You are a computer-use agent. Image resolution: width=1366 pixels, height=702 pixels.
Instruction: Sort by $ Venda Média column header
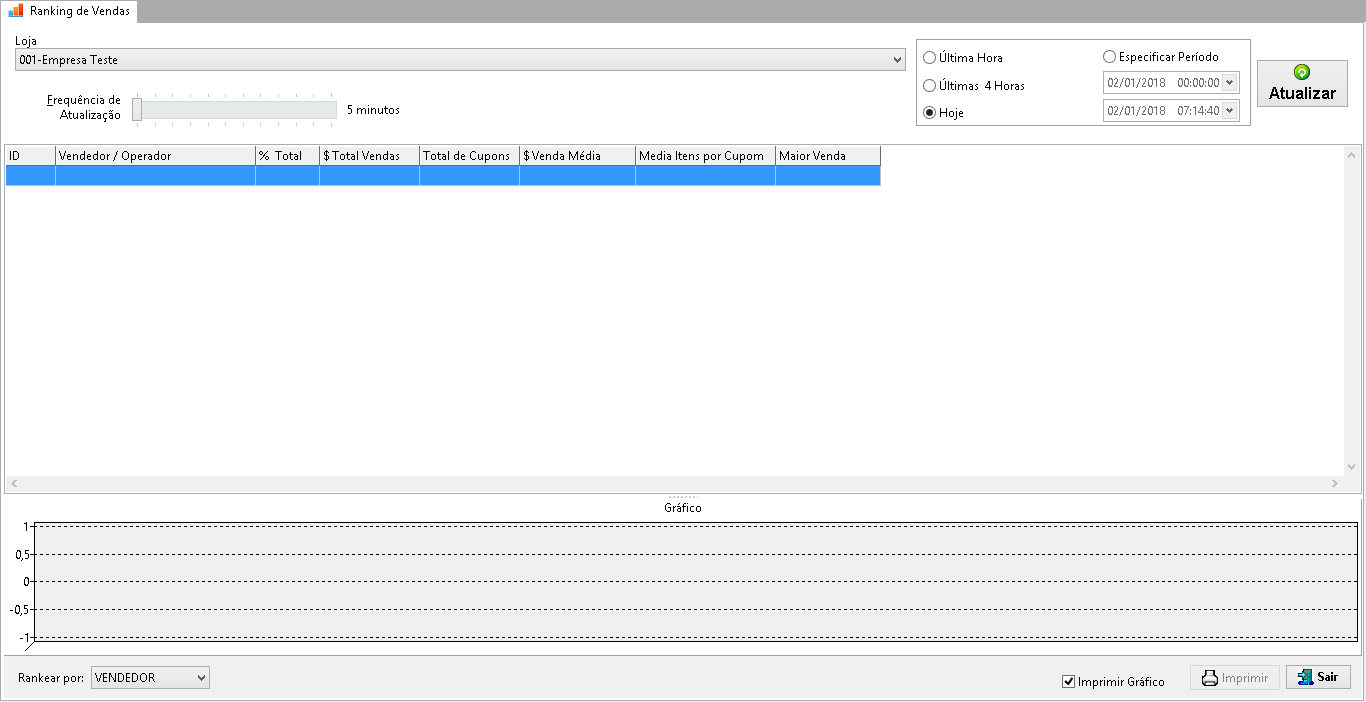577,156
